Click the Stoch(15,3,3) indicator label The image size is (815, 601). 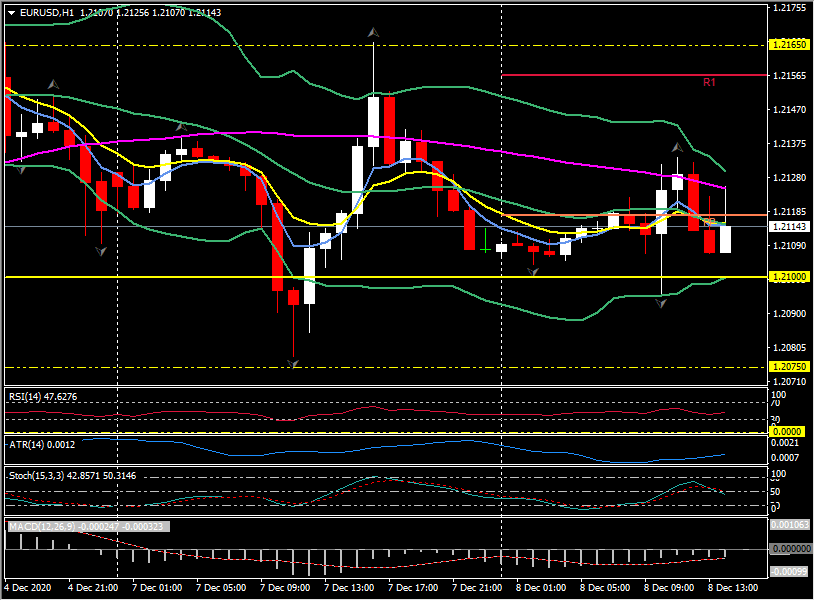pos(45,477)
